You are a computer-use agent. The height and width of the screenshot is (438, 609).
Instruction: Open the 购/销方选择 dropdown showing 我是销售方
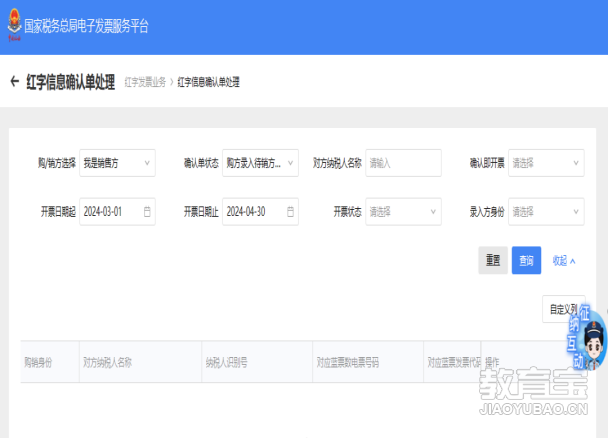tap(117, 163)
